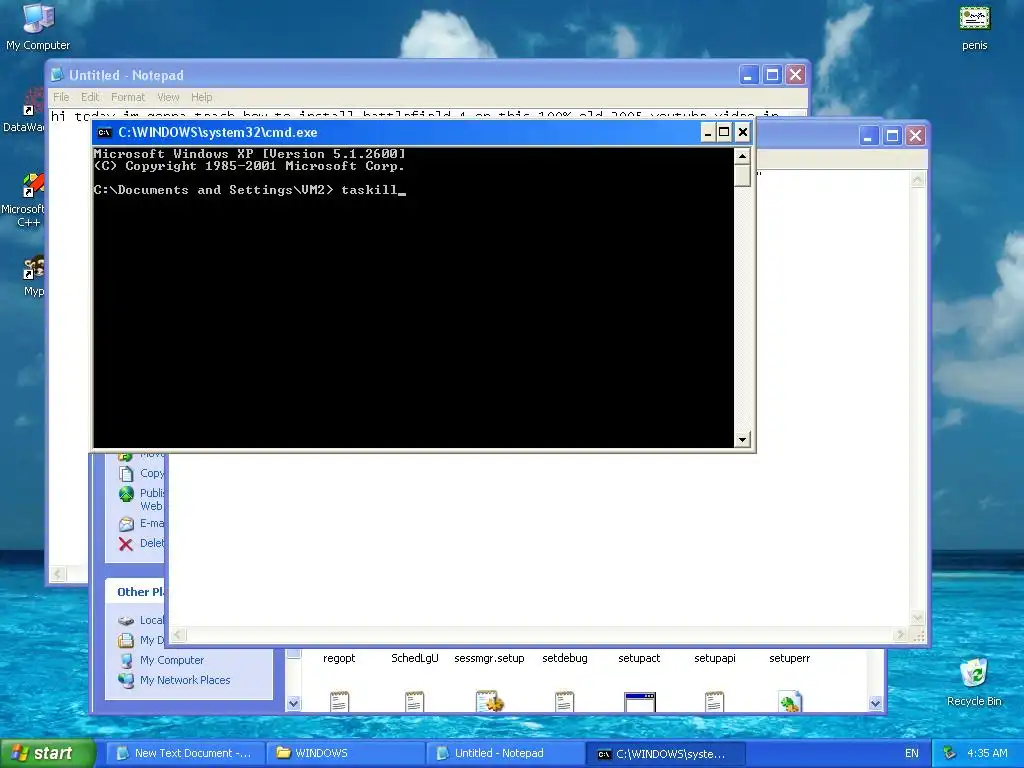
Task: Click the cmd window scroll up arrow
Action: tap(742, 155)
